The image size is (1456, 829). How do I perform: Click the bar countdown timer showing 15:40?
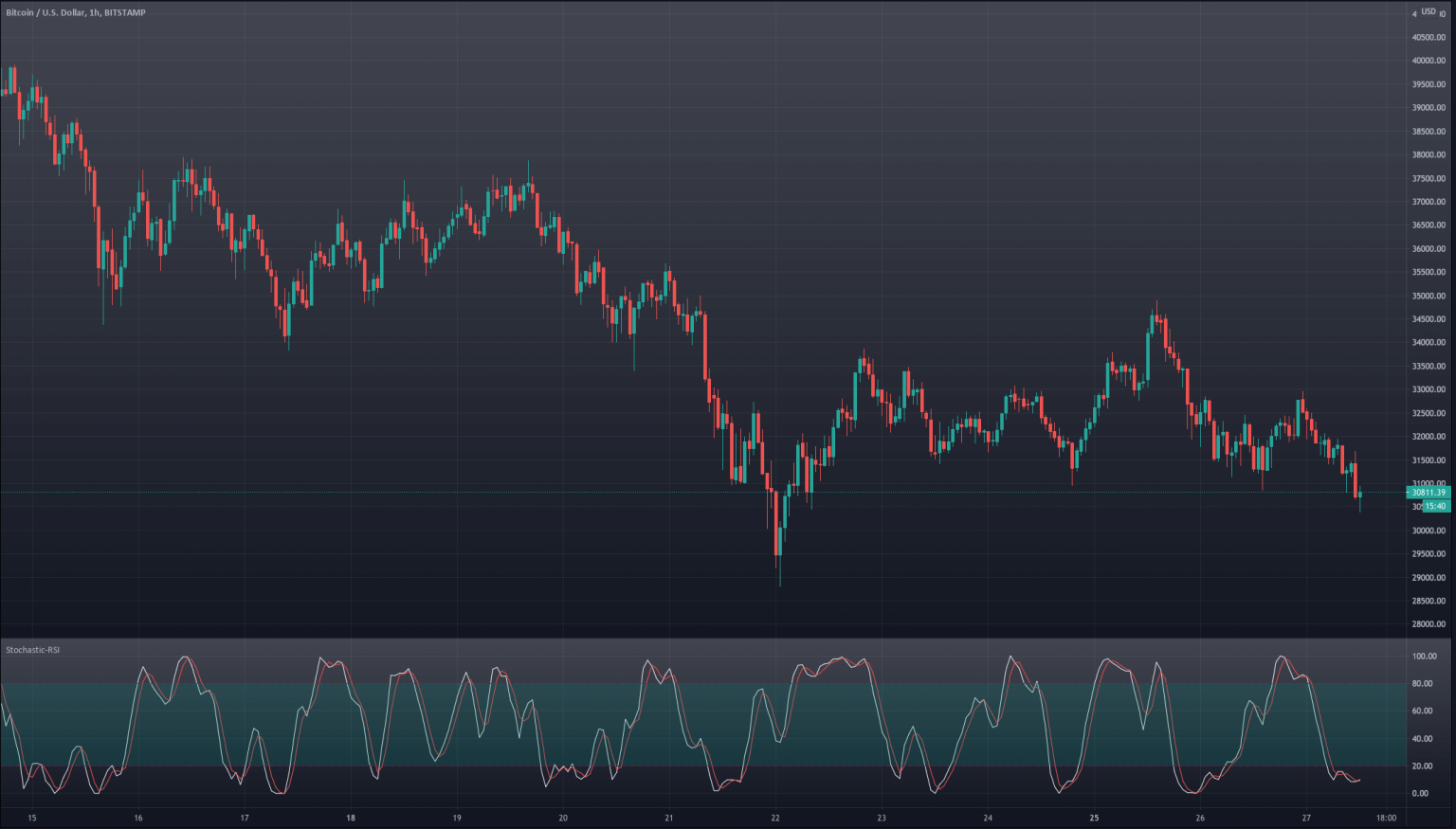[x=1437, y=506]
